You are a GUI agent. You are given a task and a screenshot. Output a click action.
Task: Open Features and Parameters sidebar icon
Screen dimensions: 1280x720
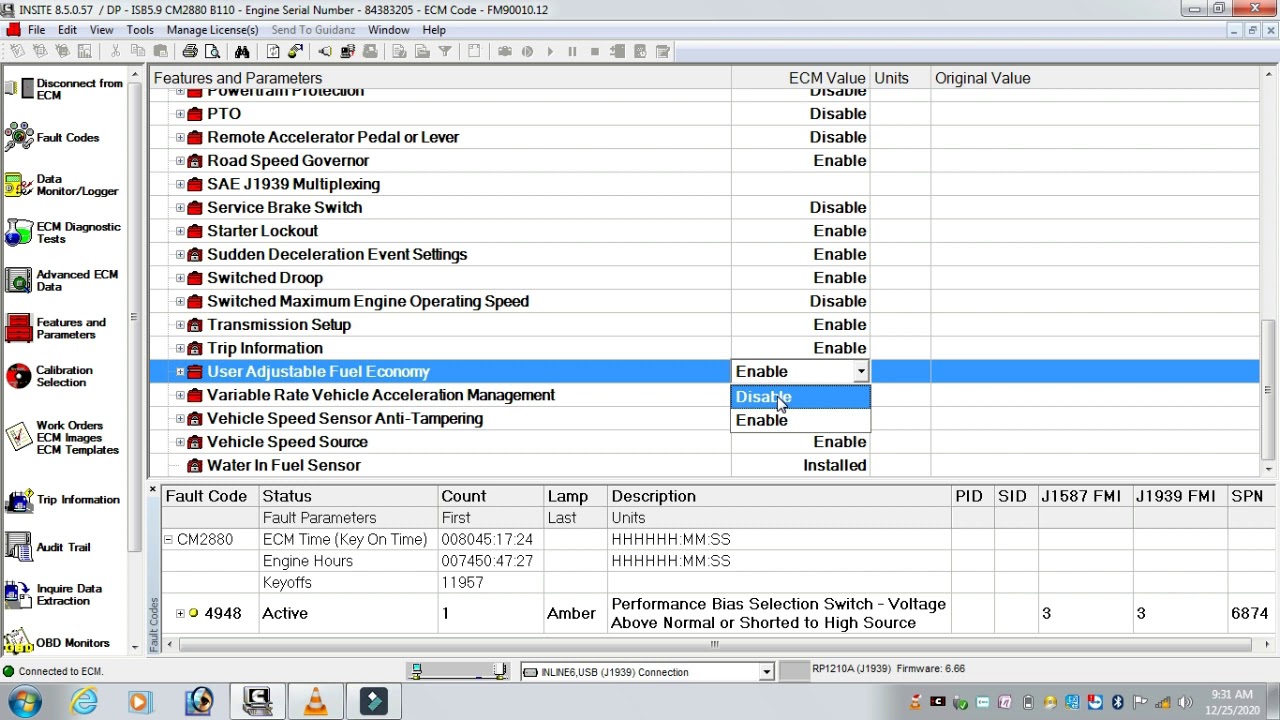coord(19,328)
